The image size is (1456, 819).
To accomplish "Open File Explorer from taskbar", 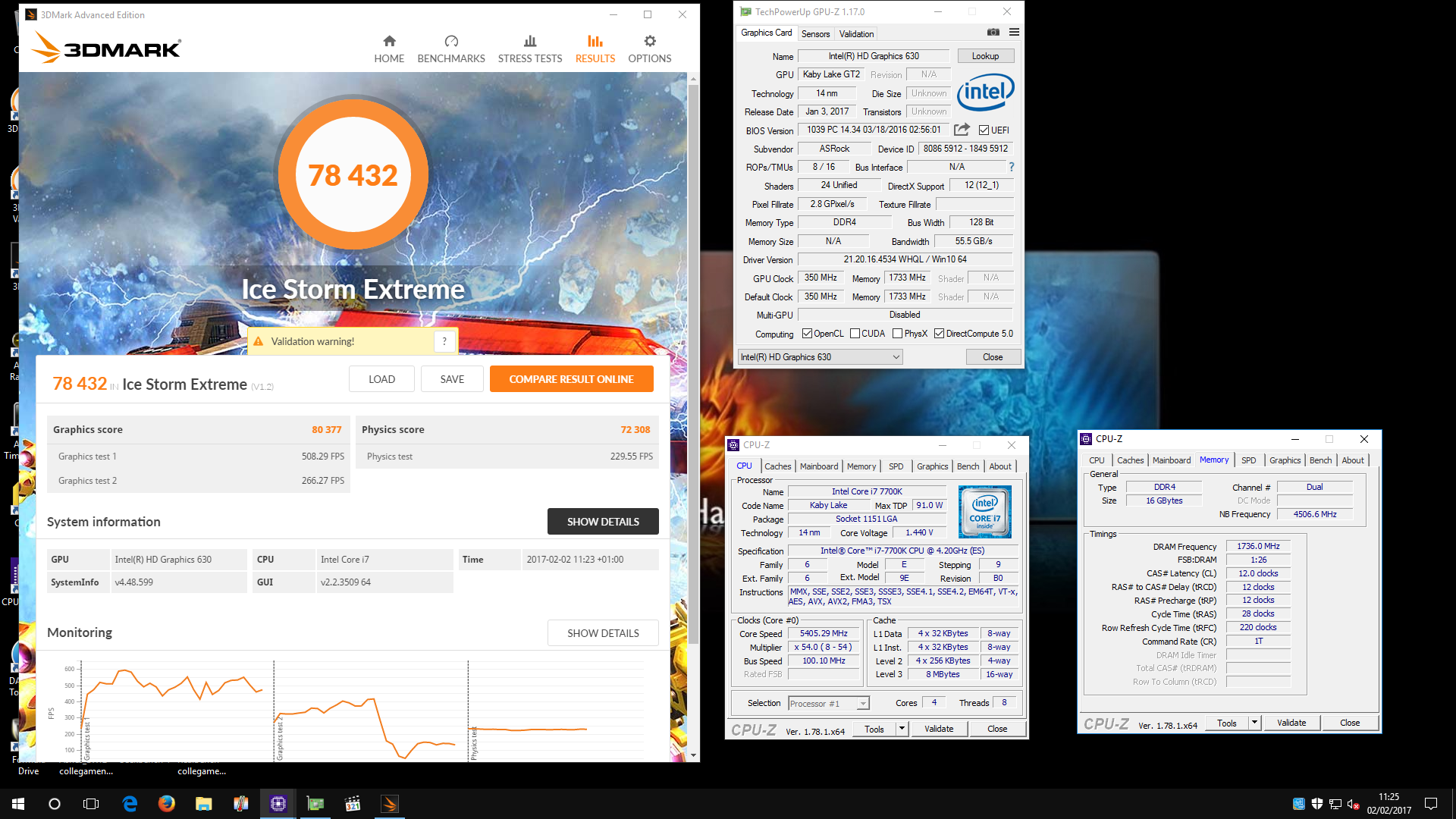I will (204, 804).
